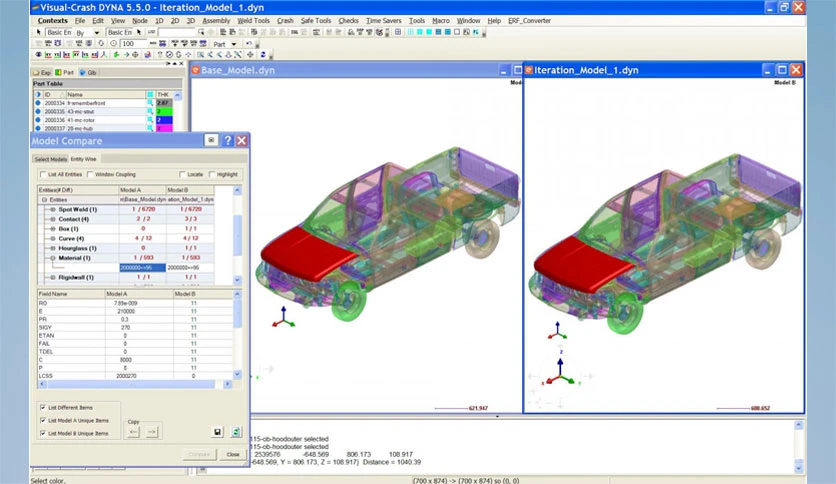The height and width of the screenshot is (484, 836).
Task: Click the green color swatch for 43-mc-strut
Action: click(x=164, y=111)
